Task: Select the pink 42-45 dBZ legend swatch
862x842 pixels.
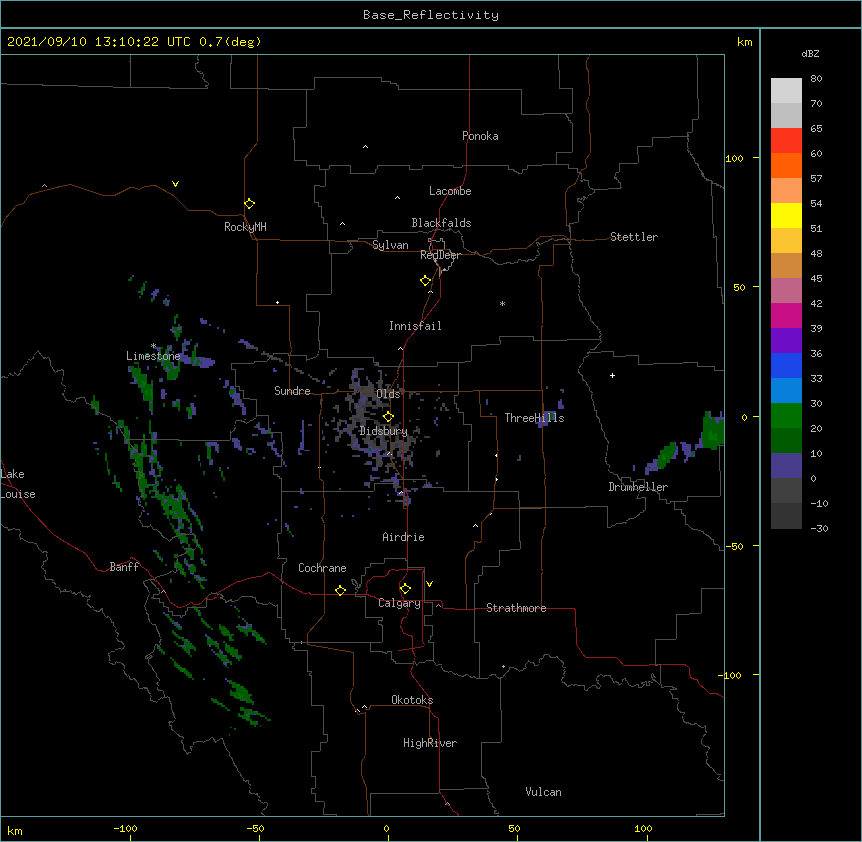Action: pyautogui.click(x=786, y=291)
